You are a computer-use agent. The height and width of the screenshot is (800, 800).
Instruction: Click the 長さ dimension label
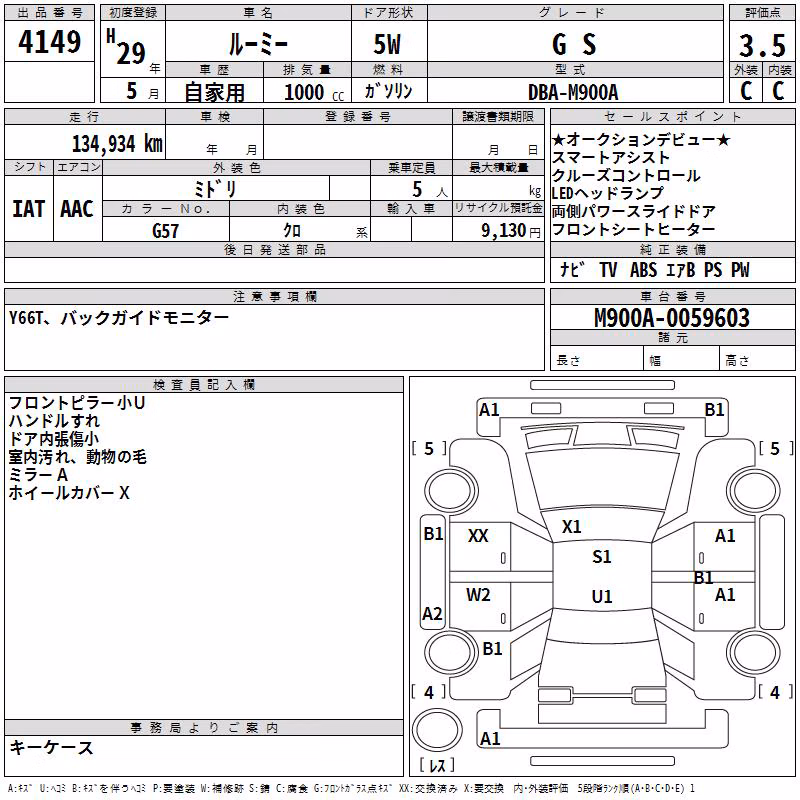coord(568,361)
